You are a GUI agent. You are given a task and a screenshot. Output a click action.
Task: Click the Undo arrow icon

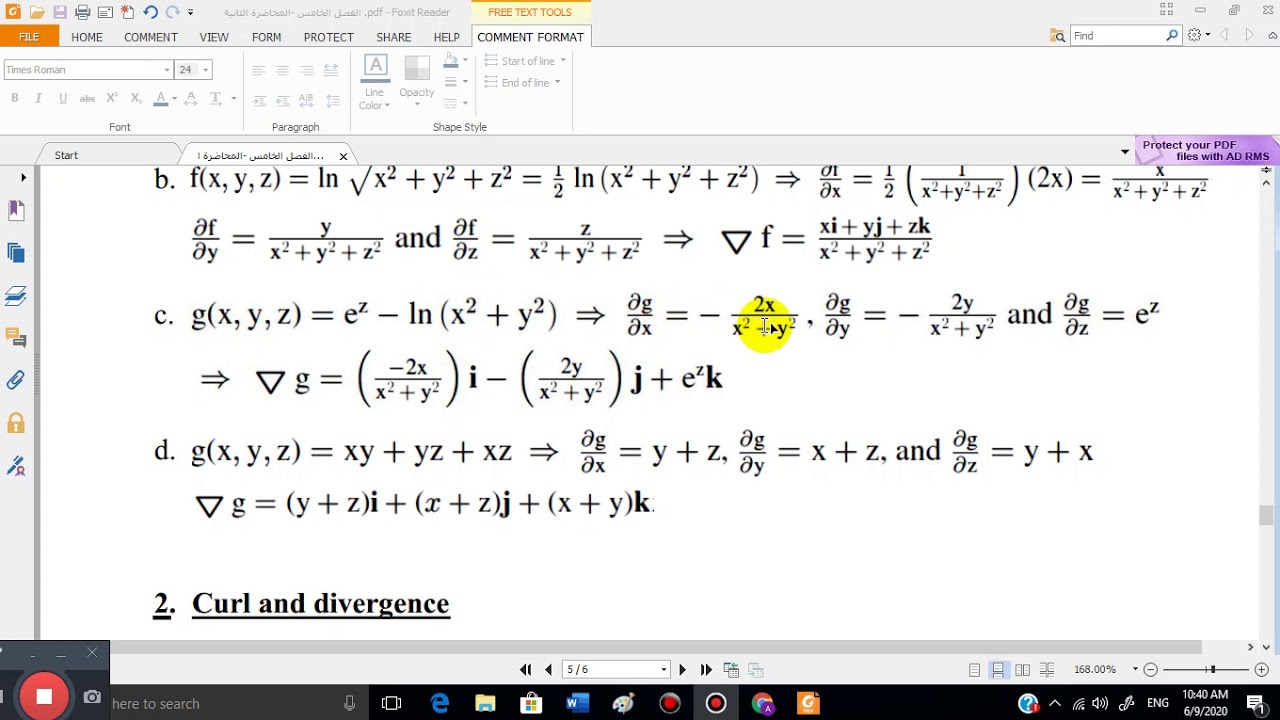tap(150, 12)
